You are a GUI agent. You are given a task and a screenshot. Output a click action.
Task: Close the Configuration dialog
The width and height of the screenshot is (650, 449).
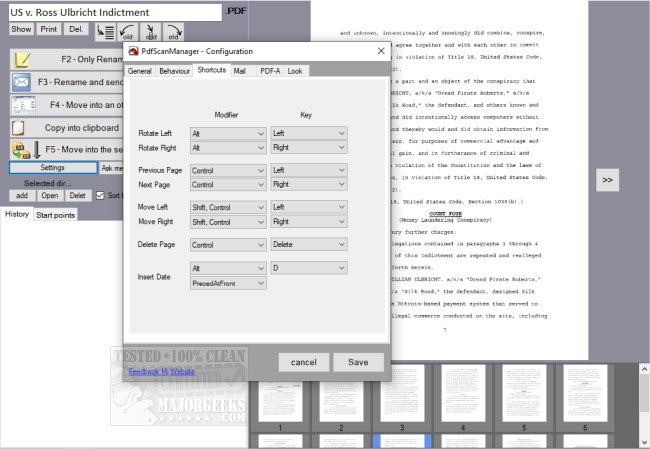point(381,51)
